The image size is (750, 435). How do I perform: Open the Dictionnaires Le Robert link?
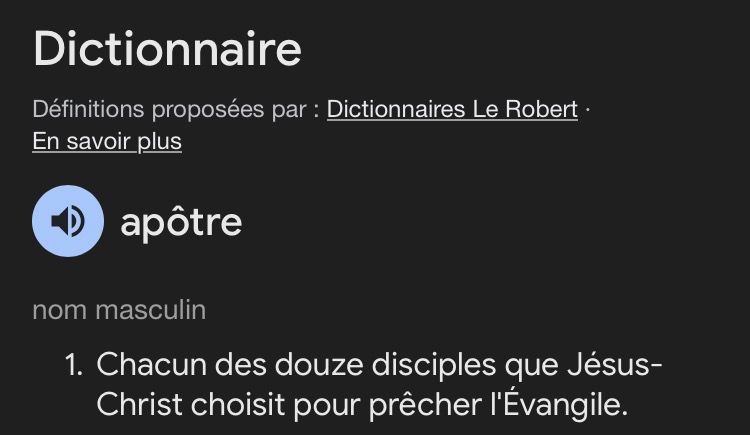(452, 108)
